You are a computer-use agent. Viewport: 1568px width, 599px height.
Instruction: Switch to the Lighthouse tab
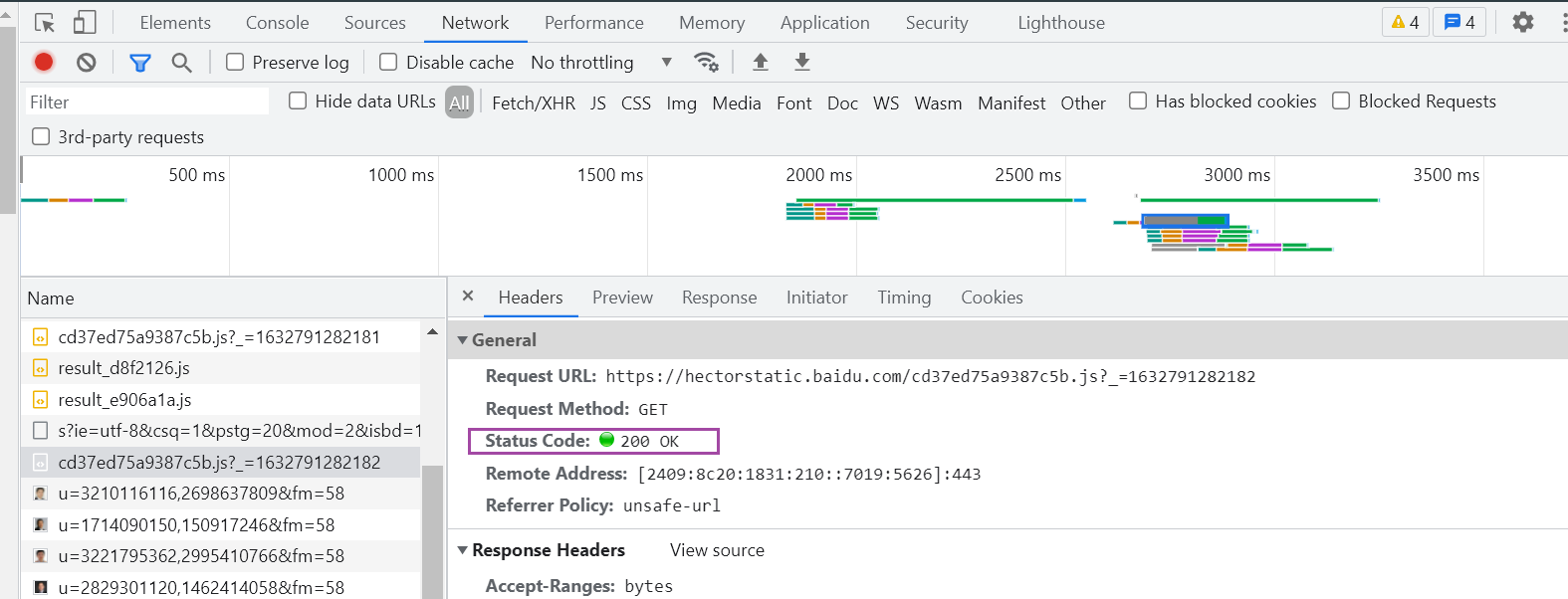(x=1061, y=22)
